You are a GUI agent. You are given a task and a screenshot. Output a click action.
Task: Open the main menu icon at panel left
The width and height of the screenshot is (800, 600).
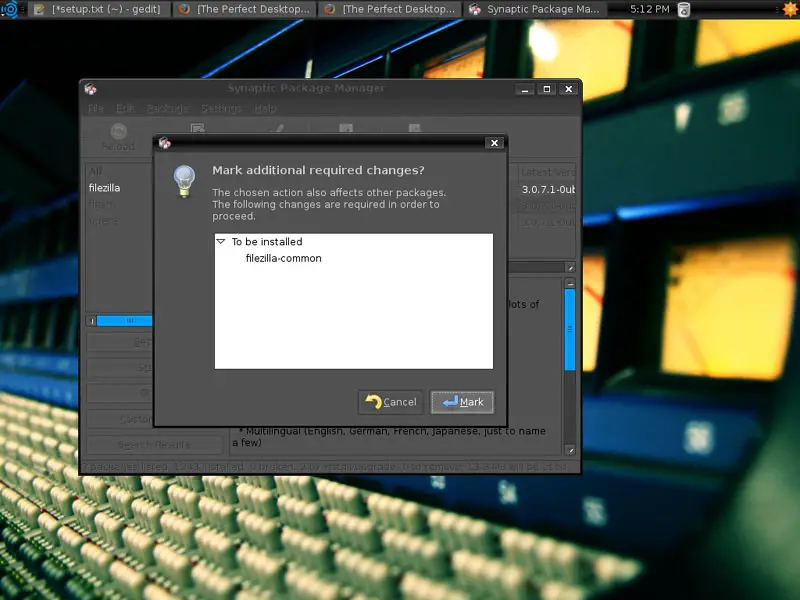[9, 9]
